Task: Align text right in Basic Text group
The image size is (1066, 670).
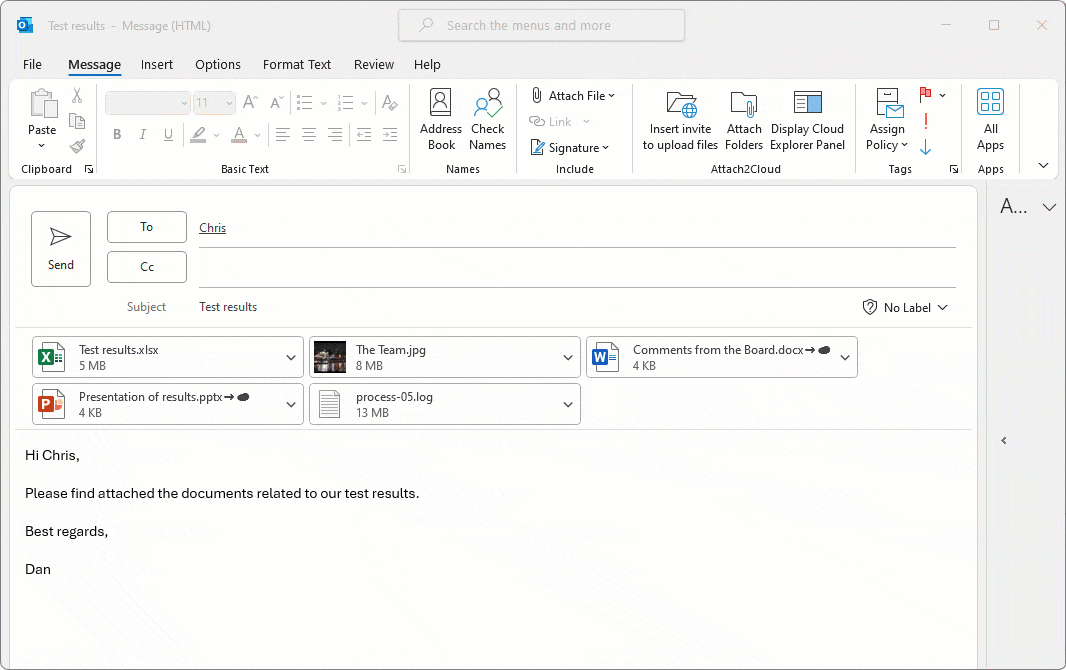Action: tap(334, 135)
